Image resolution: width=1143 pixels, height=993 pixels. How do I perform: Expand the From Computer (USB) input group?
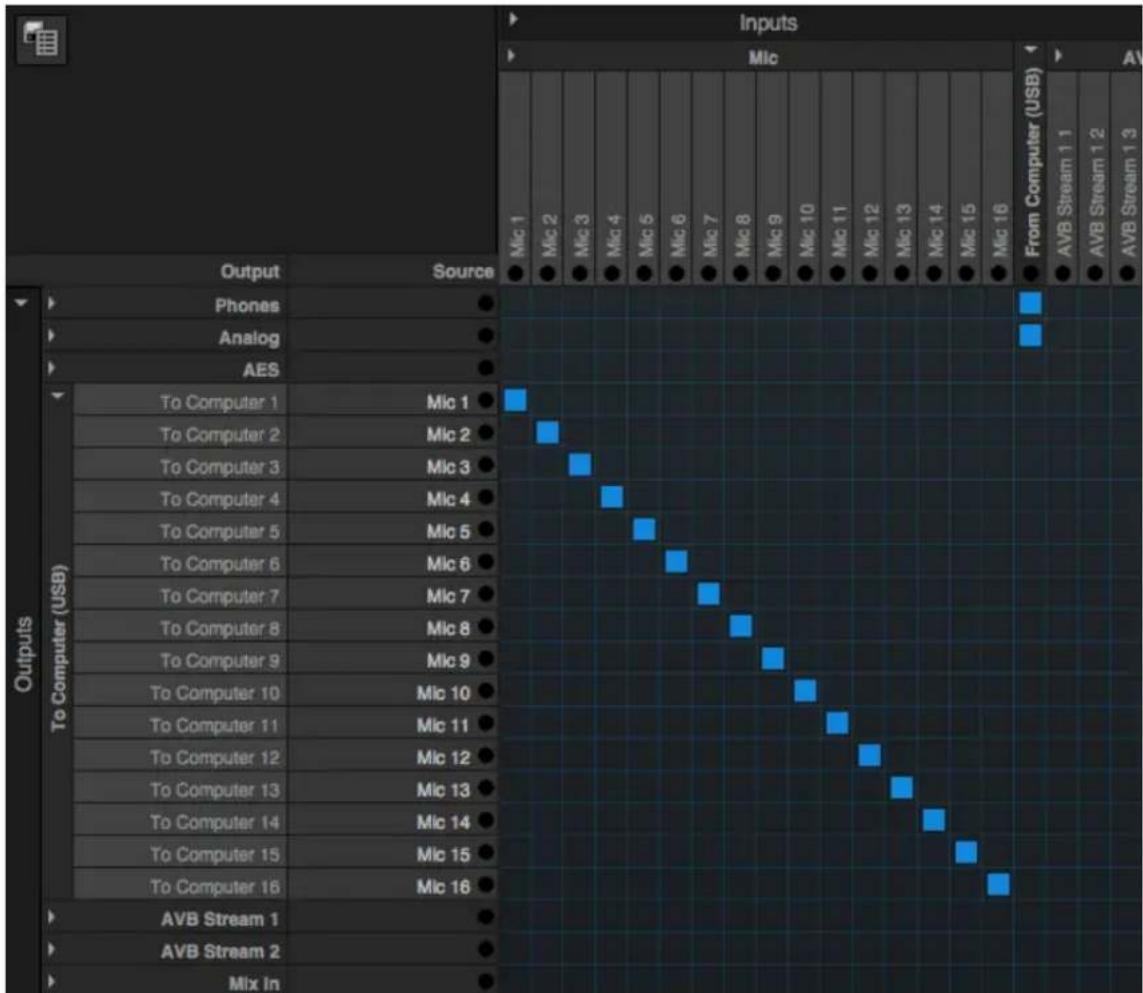click(1031, 50)
